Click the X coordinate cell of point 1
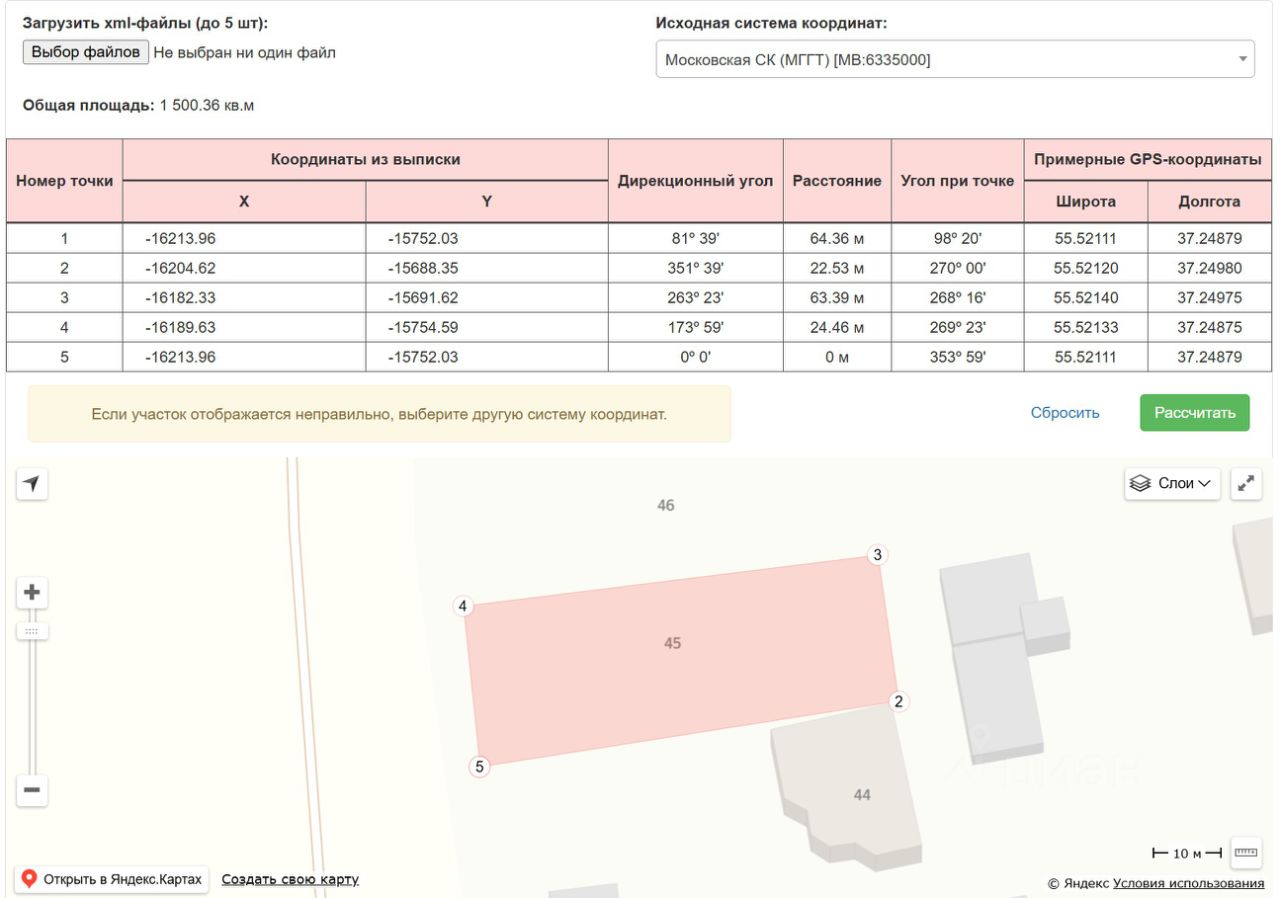The width and height of the screenshot is (1280, 898). click(244, 239)
